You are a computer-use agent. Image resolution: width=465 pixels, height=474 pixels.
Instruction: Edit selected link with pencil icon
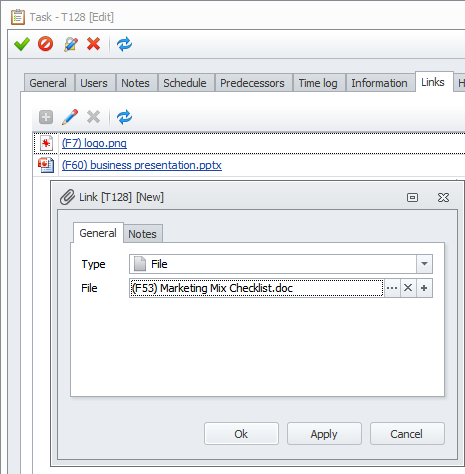(x=70, y=117)
